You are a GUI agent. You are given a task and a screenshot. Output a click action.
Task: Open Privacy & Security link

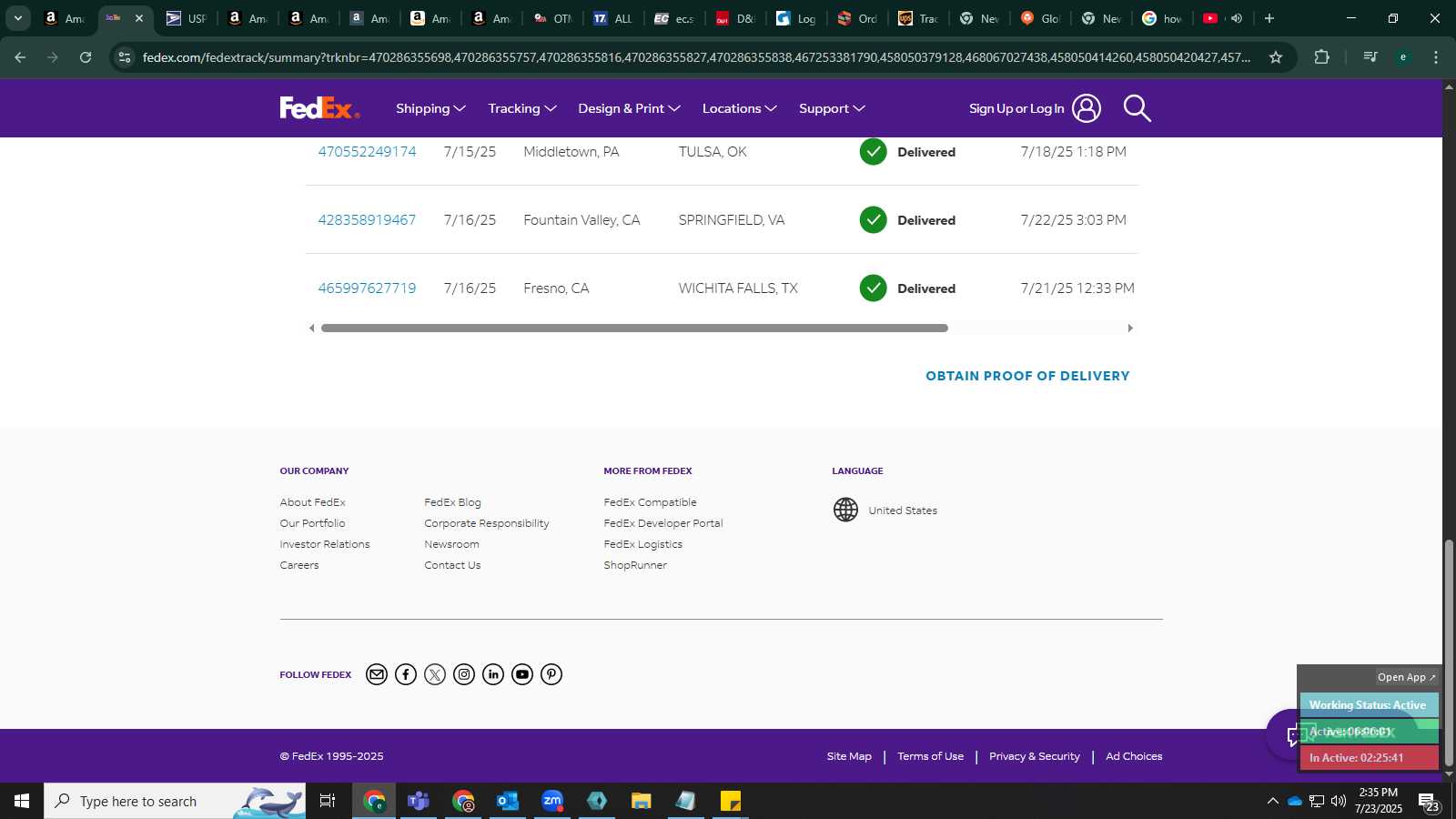[1034, 756]
